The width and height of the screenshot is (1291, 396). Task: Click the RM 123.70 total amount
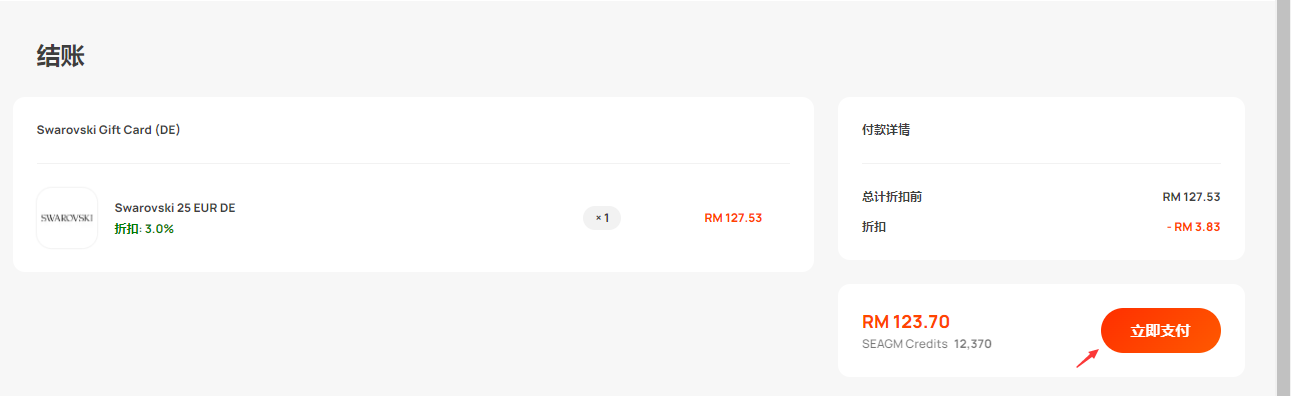(x=906, y=322)
